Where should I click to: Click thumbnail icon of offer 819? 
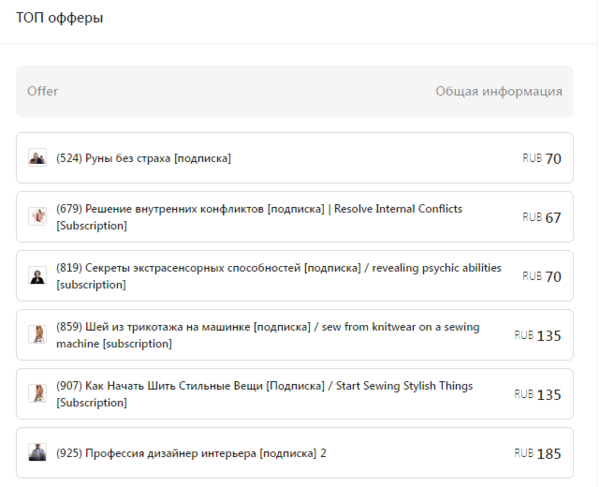[x=37, y=276]
